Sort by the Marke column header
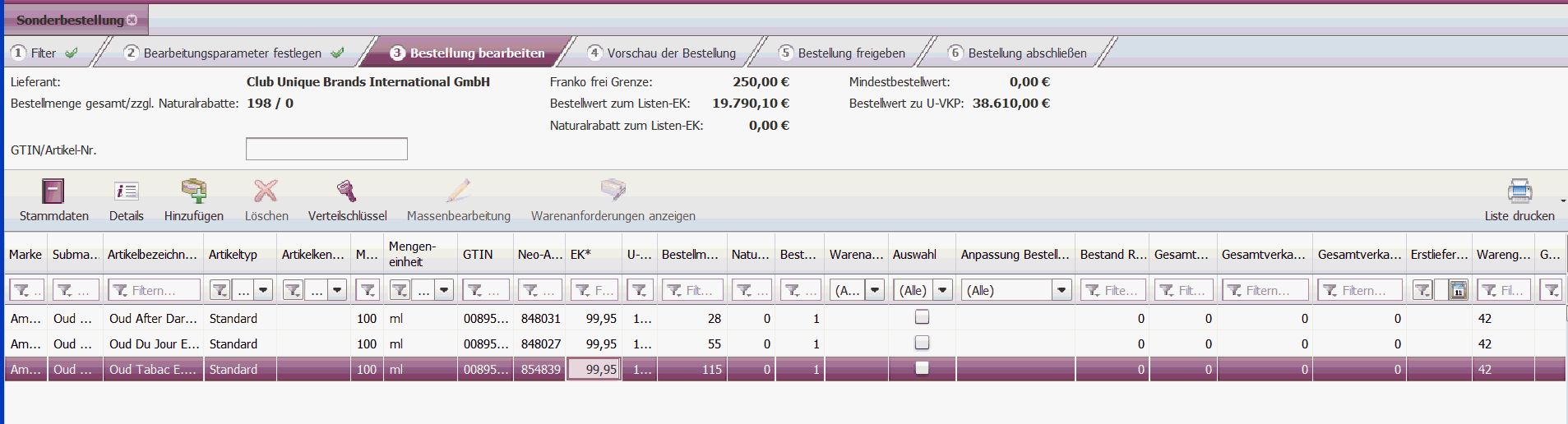The image size is (1568, 424). [x=25, y=254]
